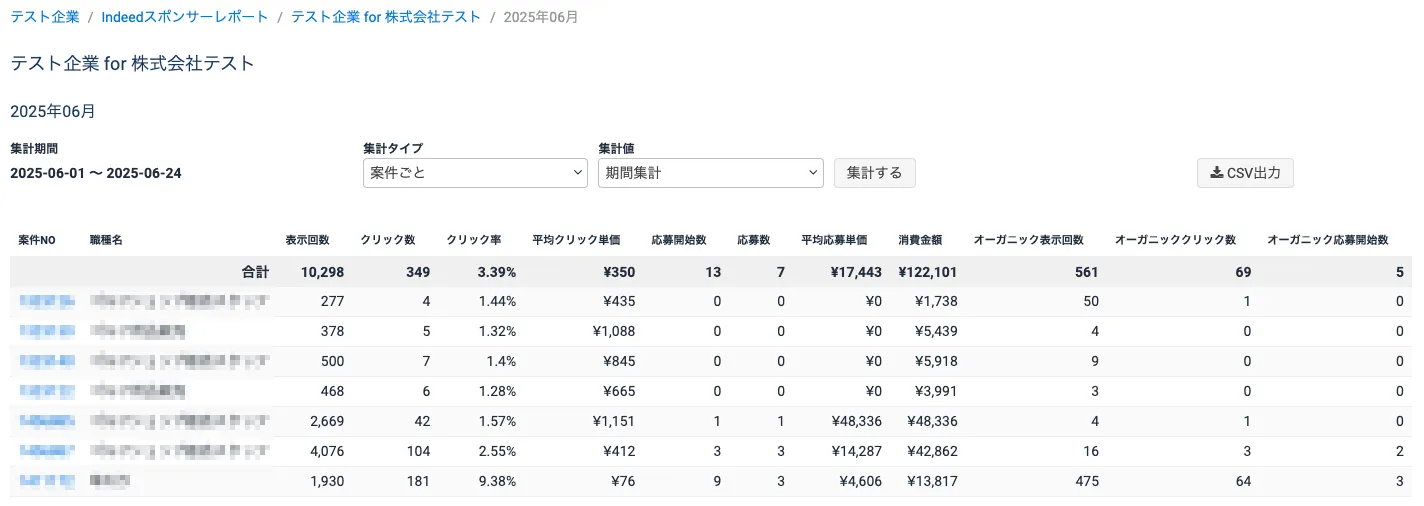Open the case number link in the 4,076 impressions row
Viewport: 1424px width, 506px height.
pyautogui.click(x=47, y=451)
